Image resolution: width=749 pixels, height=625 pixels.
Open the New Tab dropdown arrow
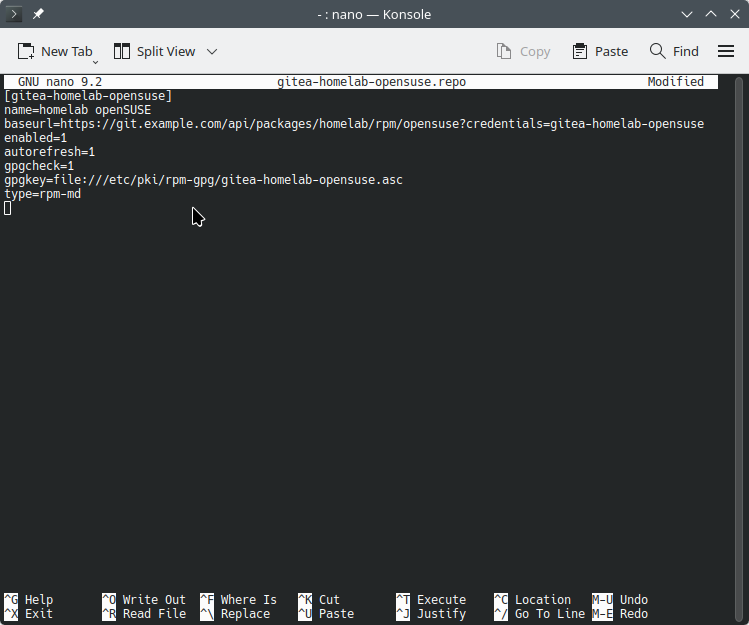(x=96, y=63)
